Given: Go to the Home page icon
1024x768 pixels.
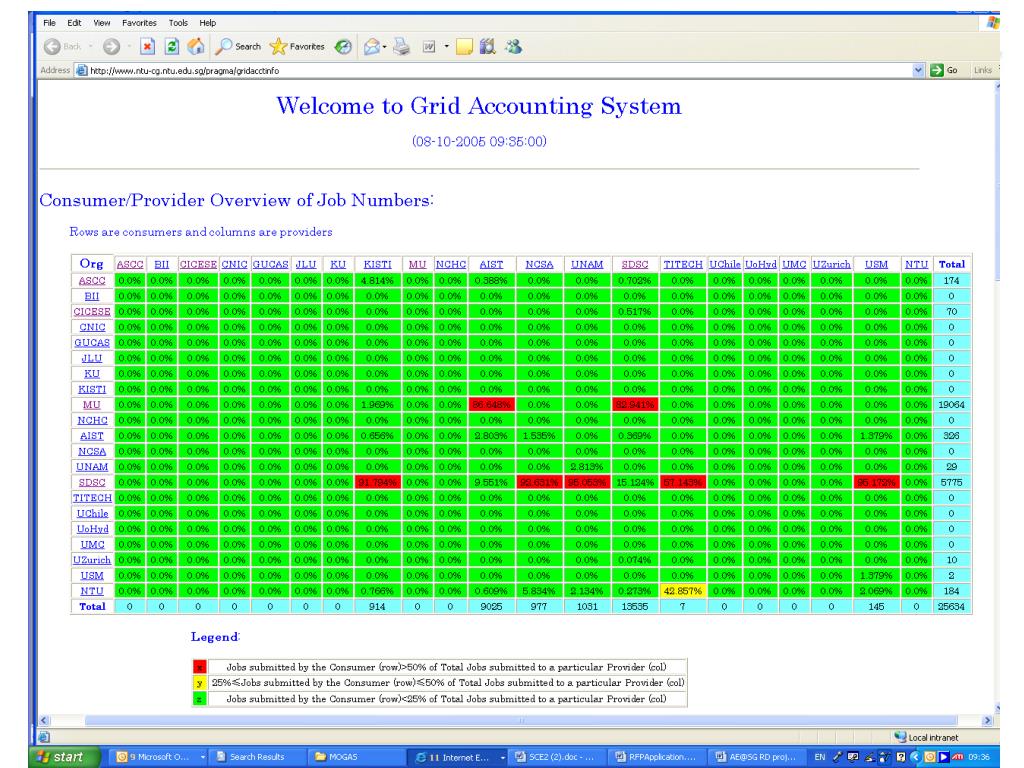Looking at the screenshot, I should 195,46.
